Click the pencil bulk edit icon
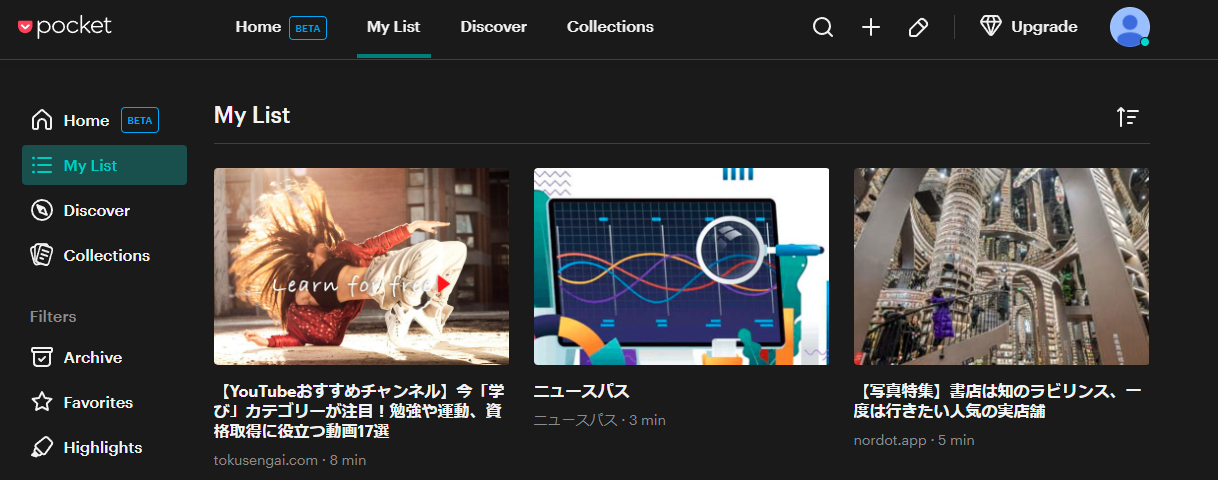The image size is (1218, 480). click(918, 27)
